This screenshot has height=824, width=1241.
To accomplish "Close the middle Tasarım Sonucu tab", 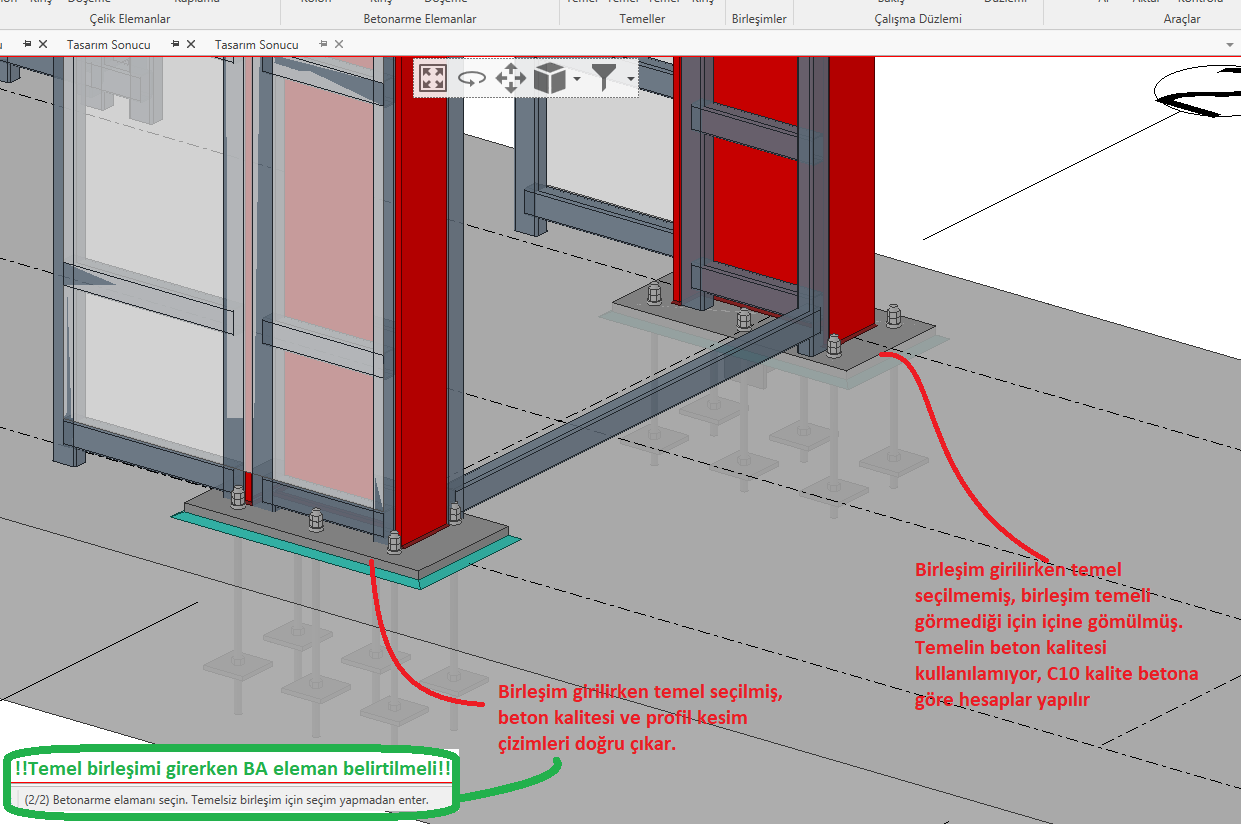I will point(191,44).
